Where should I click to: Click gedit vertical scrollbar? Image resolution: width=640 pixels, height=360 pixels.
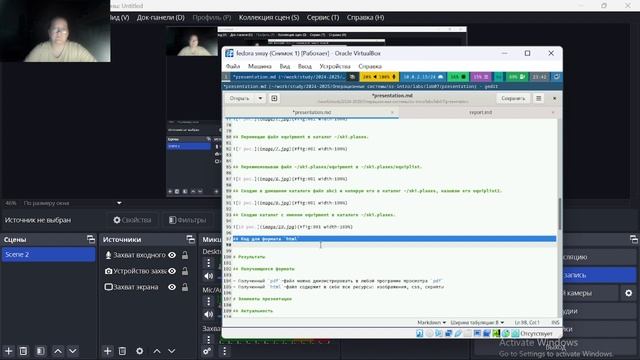tap(560, 214)
